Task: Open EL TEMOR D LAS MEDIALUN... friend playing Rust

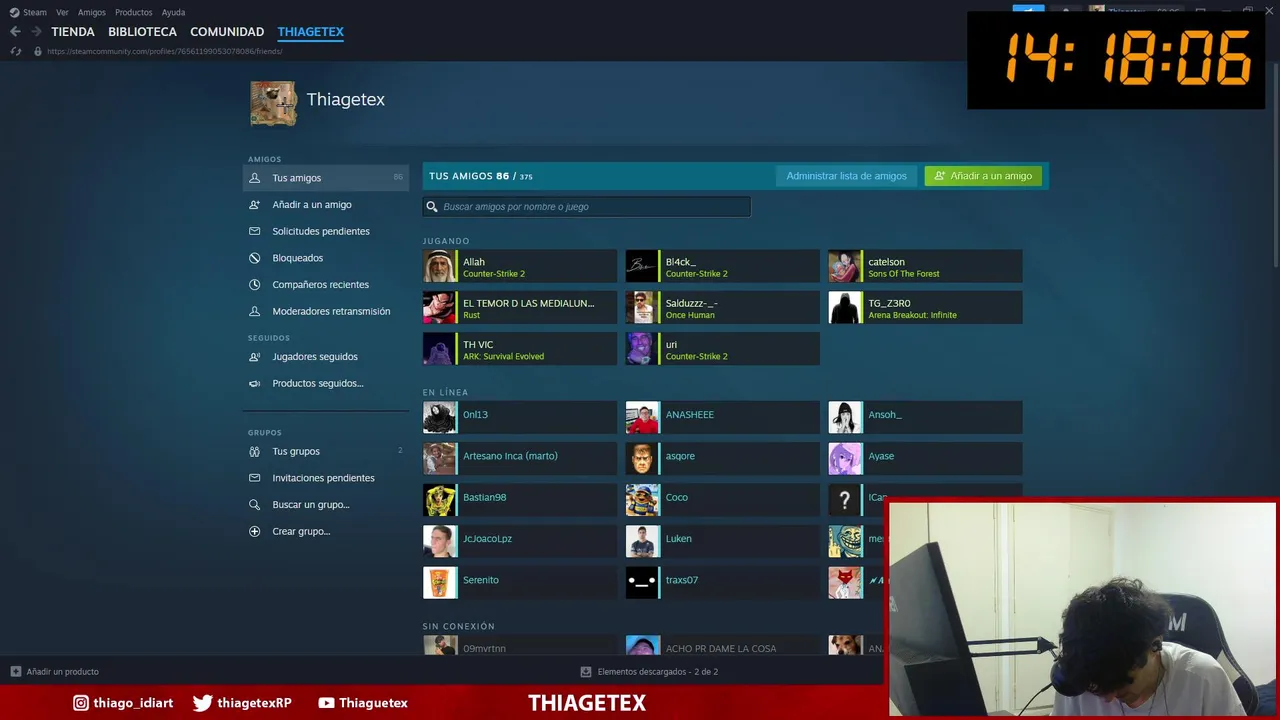Action: point(519,308)
